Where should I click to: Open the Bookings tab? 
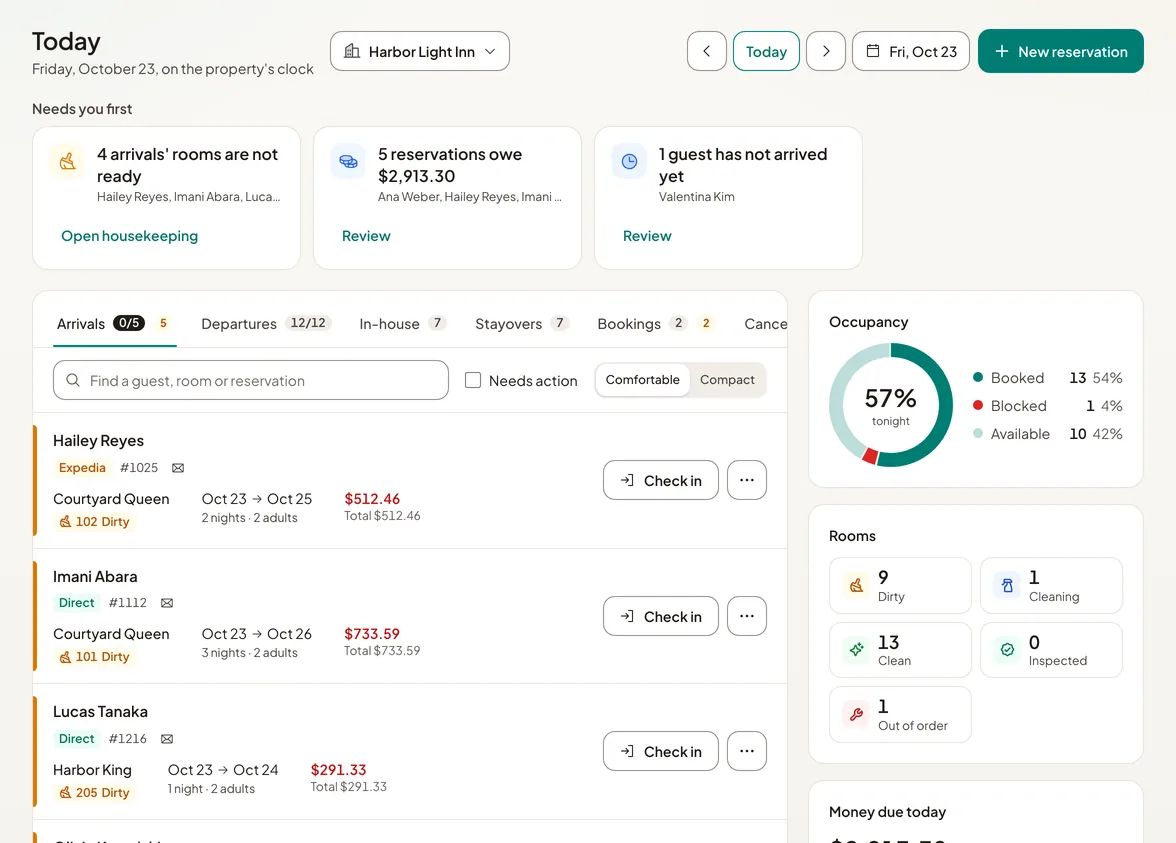coord(656,324)
